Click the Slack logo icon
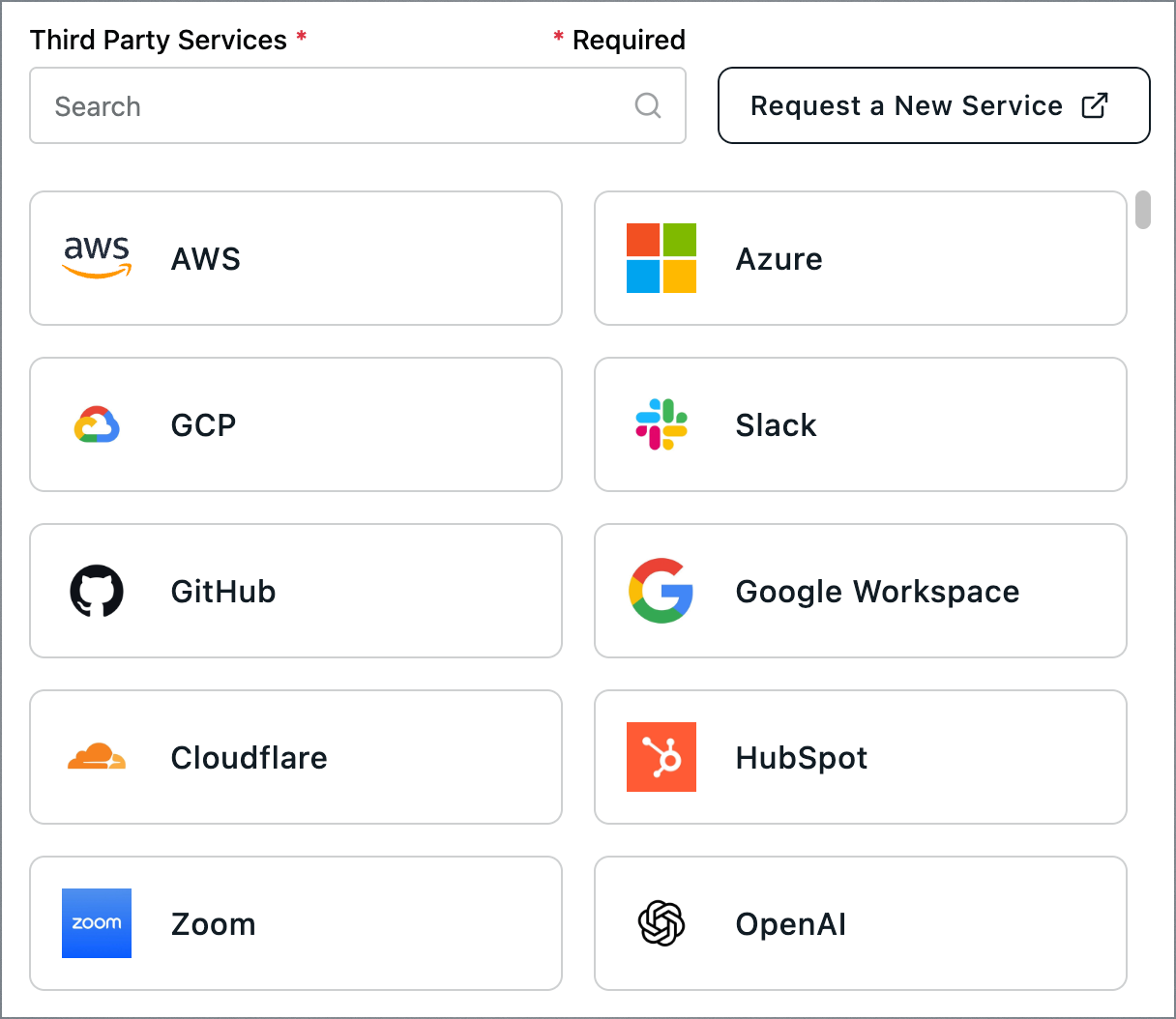 (x=661, y=424)
